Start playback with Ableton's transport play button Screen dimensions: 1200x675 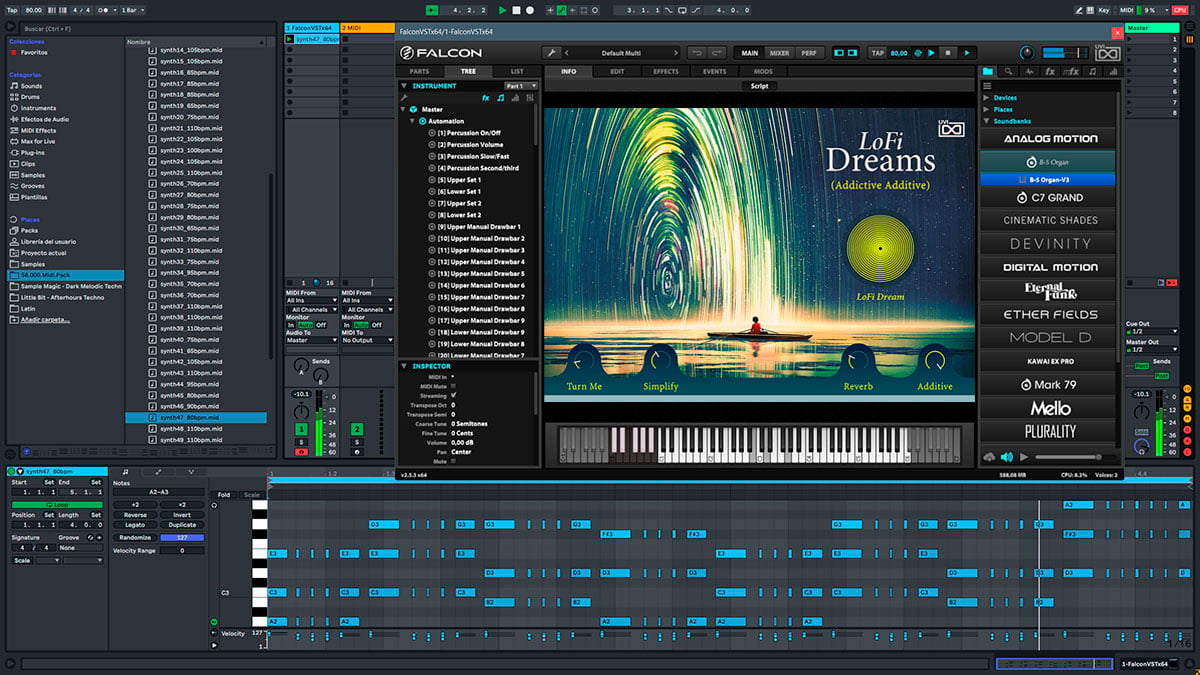pyautogui.click(x=503, y=10)
